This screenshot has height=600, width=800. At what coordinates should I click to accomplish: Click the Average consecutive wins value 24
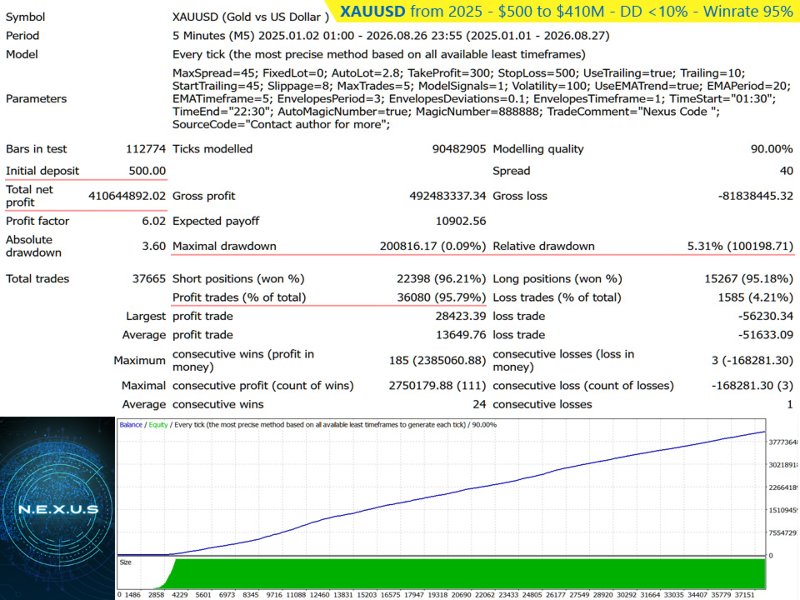click(x=479, y=404)
